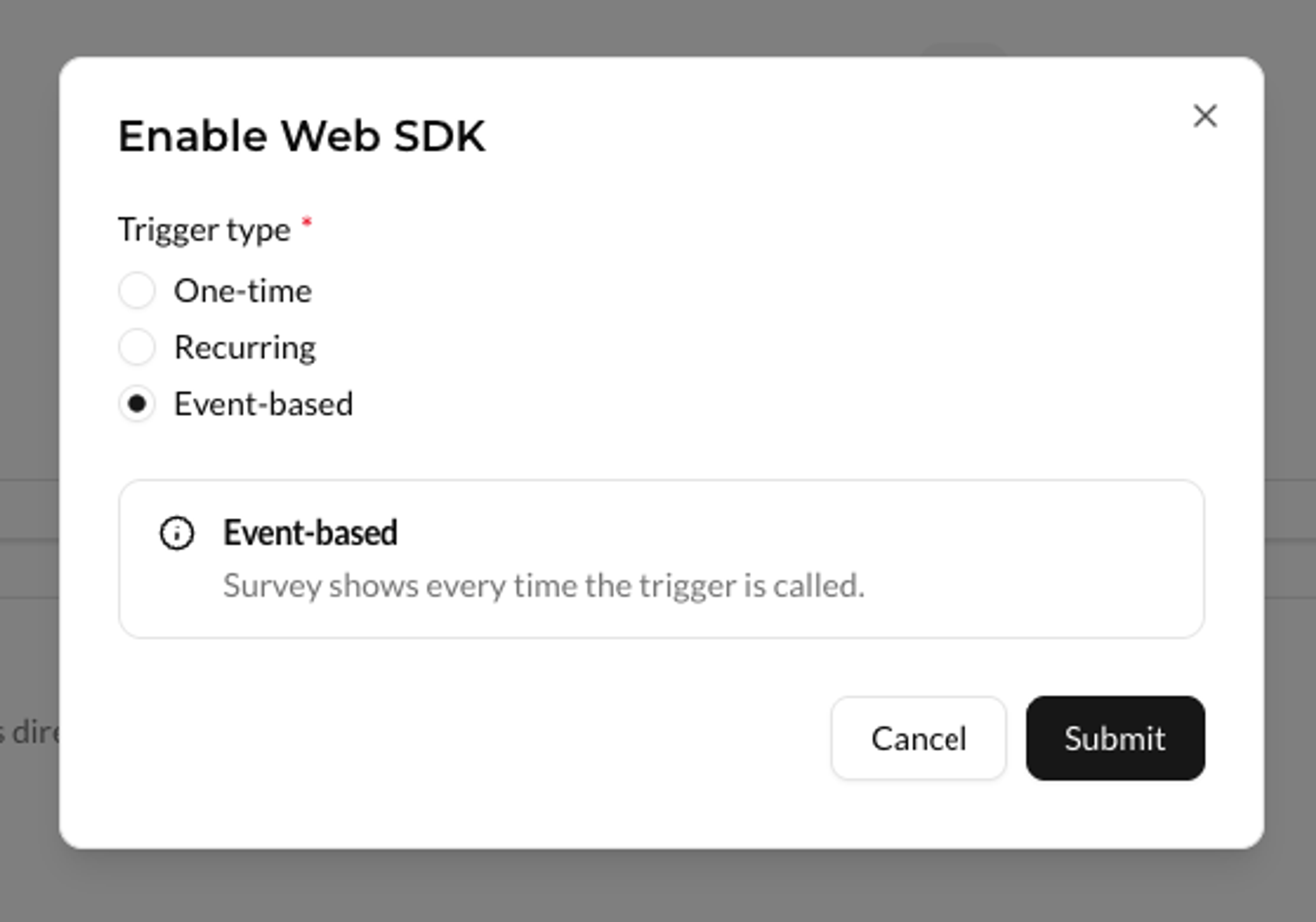Close the Enable Web SDK dialog
This screenshot has width=1316, height=922.
1204,116
